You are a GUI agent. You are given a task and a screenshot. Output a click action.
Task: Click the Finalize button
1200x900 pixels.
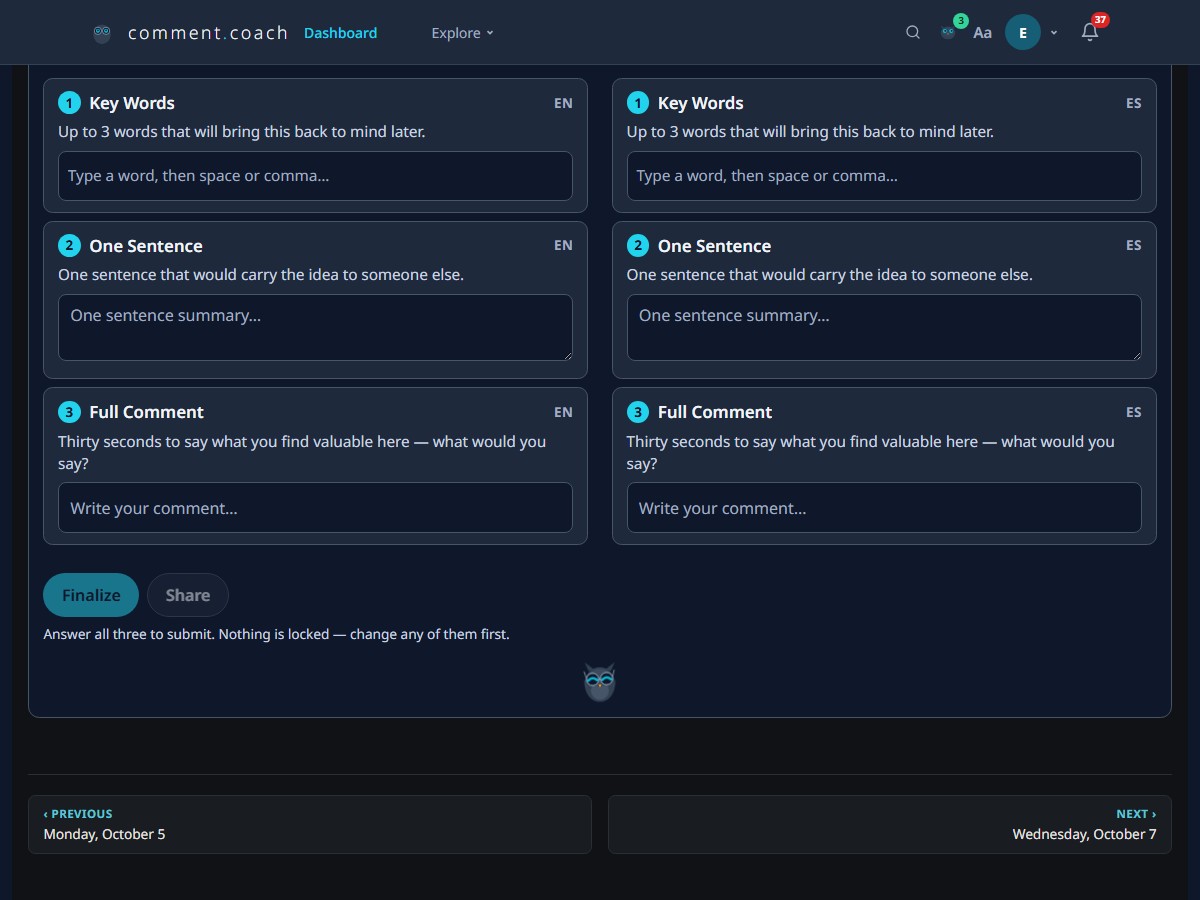click(x=91, y=595)
